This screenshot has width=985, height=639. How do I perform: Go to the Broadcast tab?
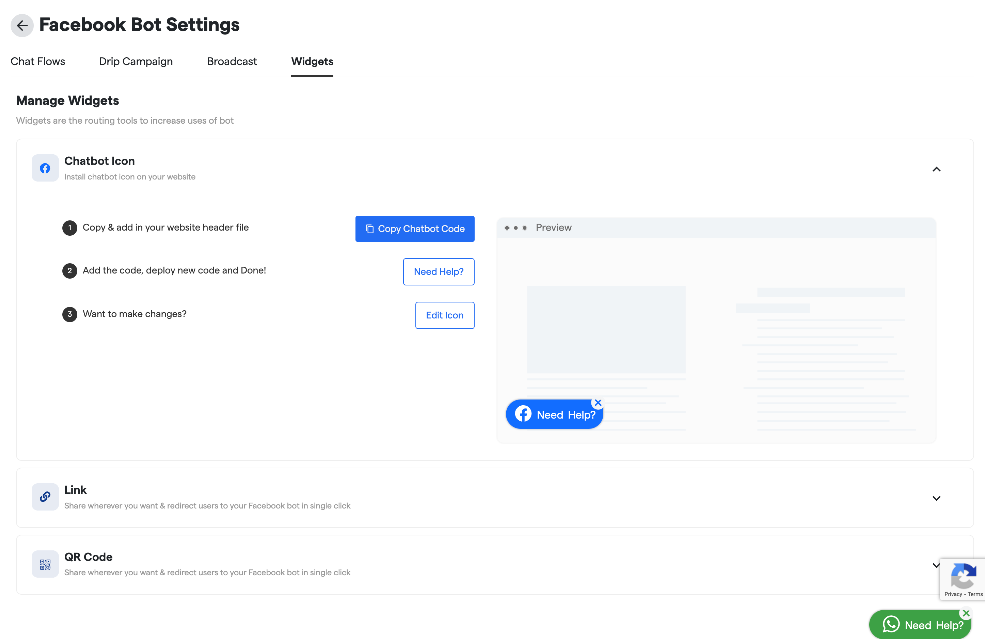tap(232, 62)
